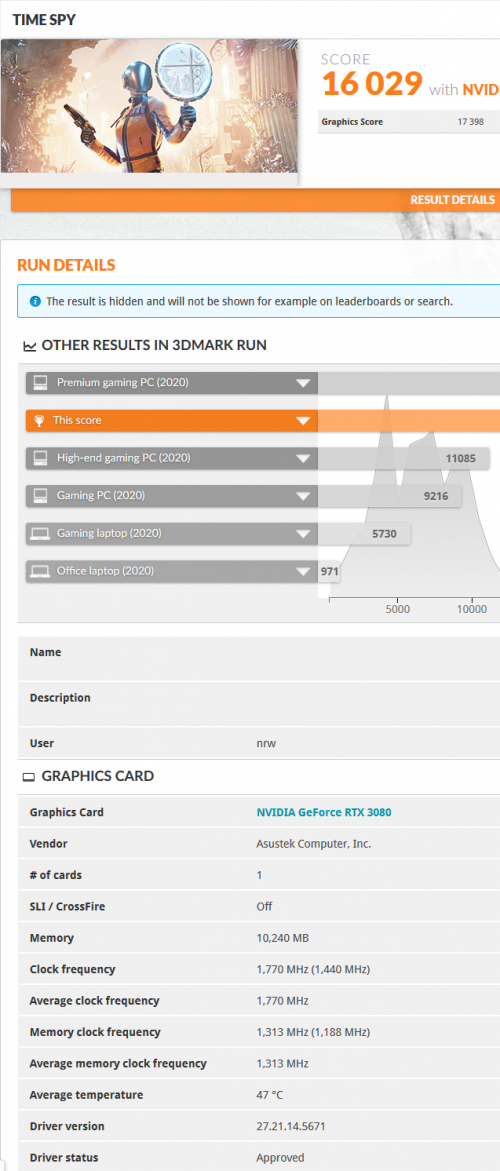Click the Time Spy benchmark artwork thumbnail
Viewport: 500px width, 1171px height.
pyautogui.click(x=149, y=105)
